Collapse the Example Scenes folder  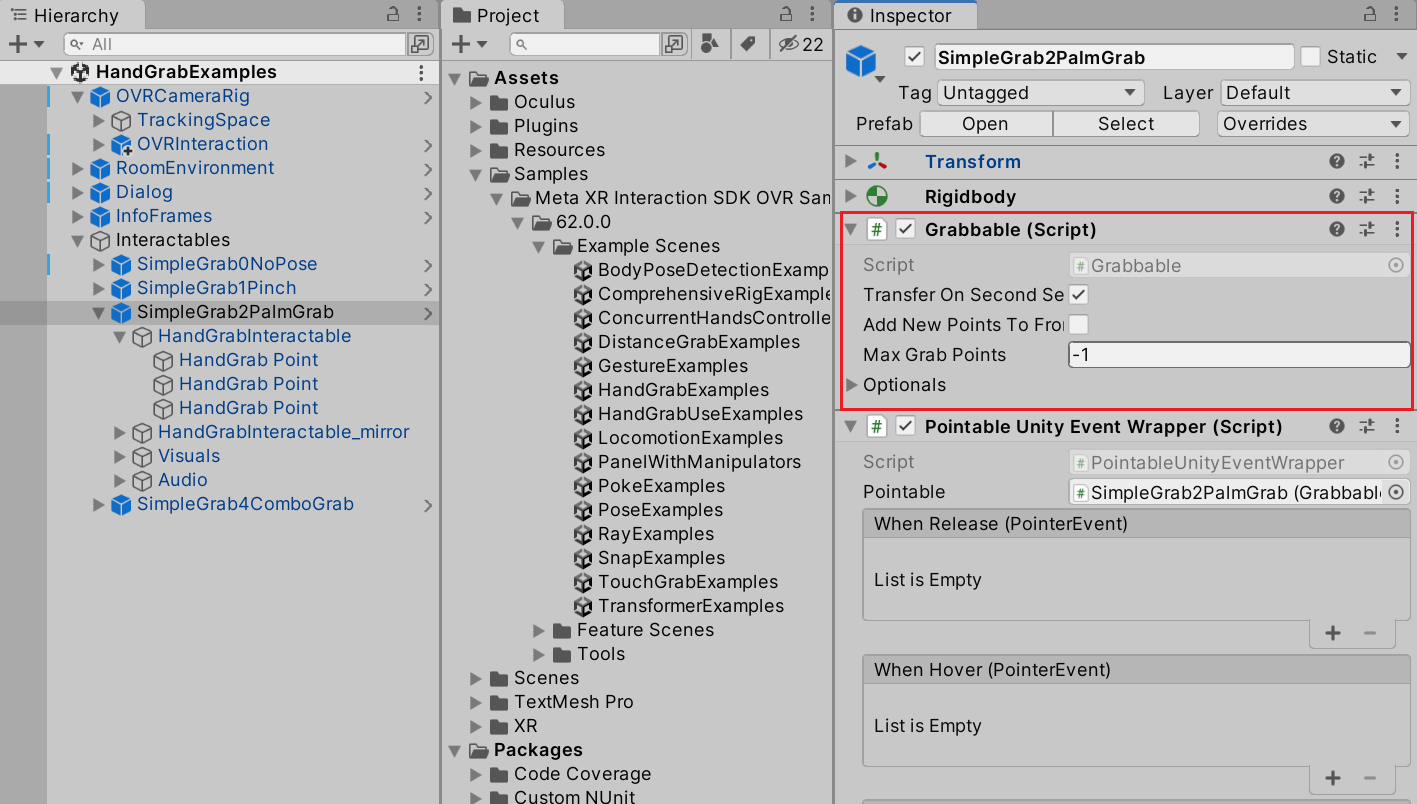point(539,246)
